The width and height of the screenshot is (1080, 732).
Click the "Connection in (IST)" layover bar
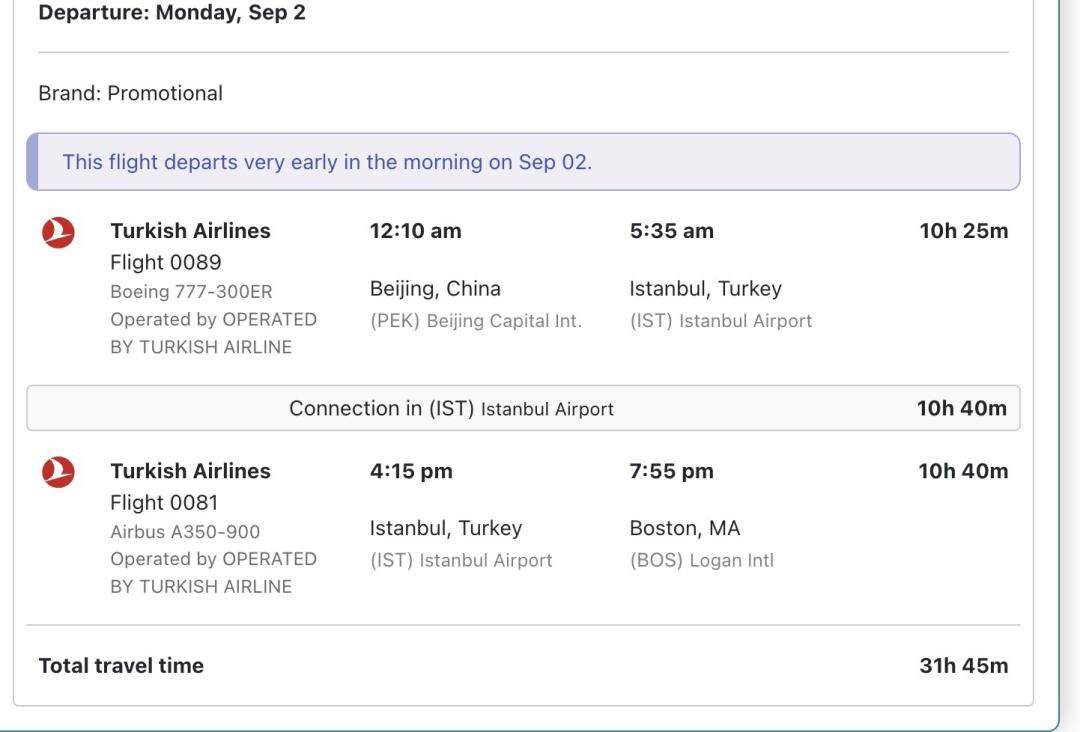coord(523,408)
